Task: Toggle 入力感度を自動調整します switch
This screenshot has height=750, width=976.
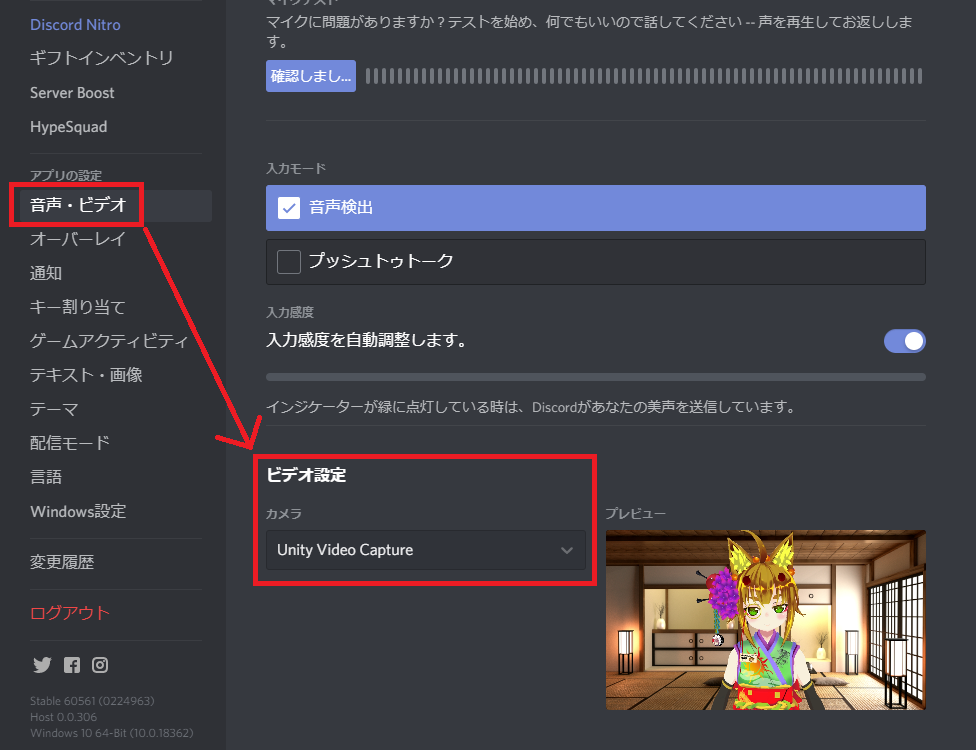Action: 904,341
